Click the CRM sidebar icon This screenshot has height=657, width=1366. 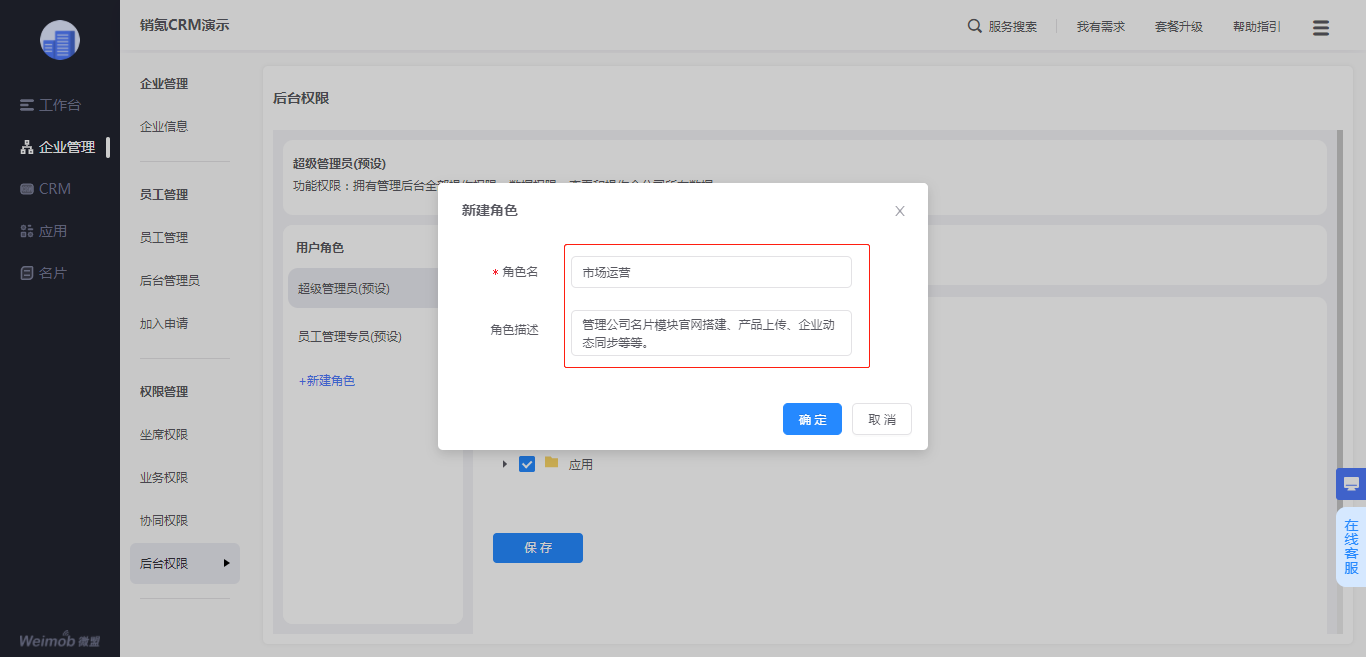pyautogui.click(x=27, y=189)
